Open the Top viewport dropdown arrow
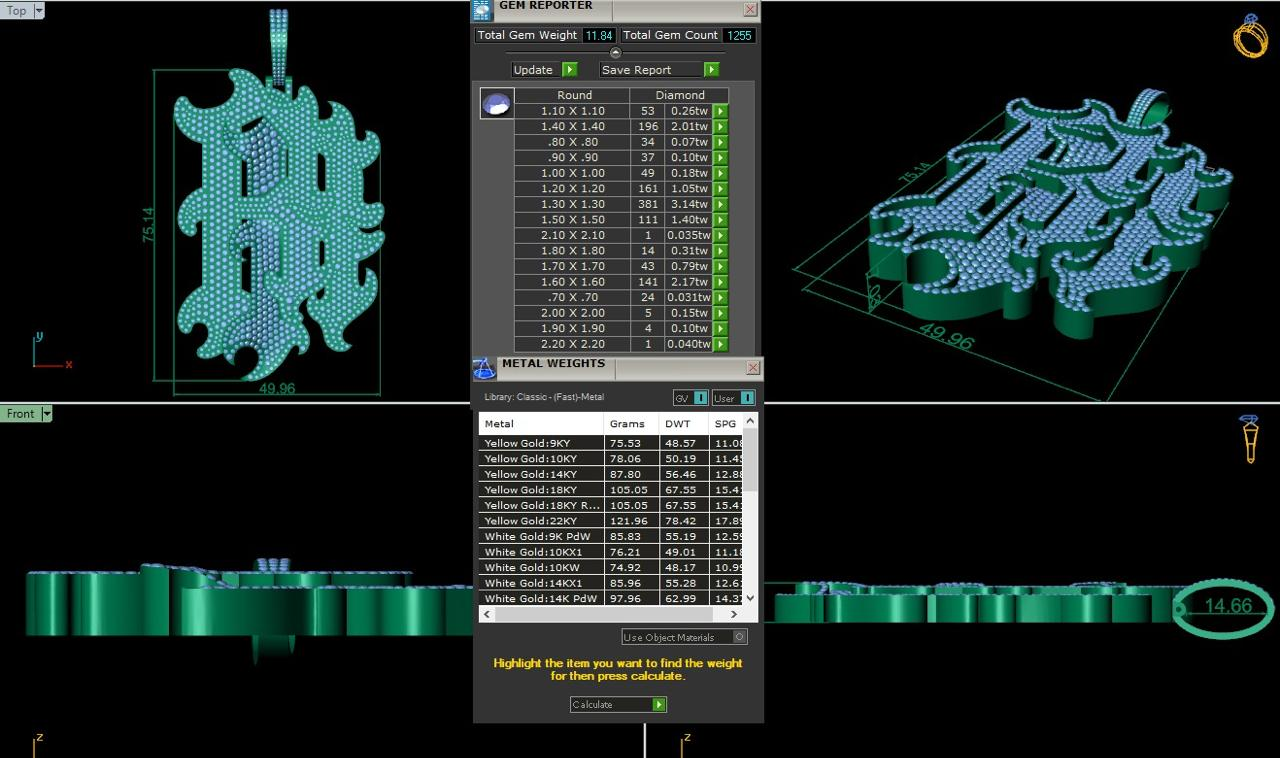Image resolution: width=1280 pixels, height=758 pixels. click(x=39, y=11)
